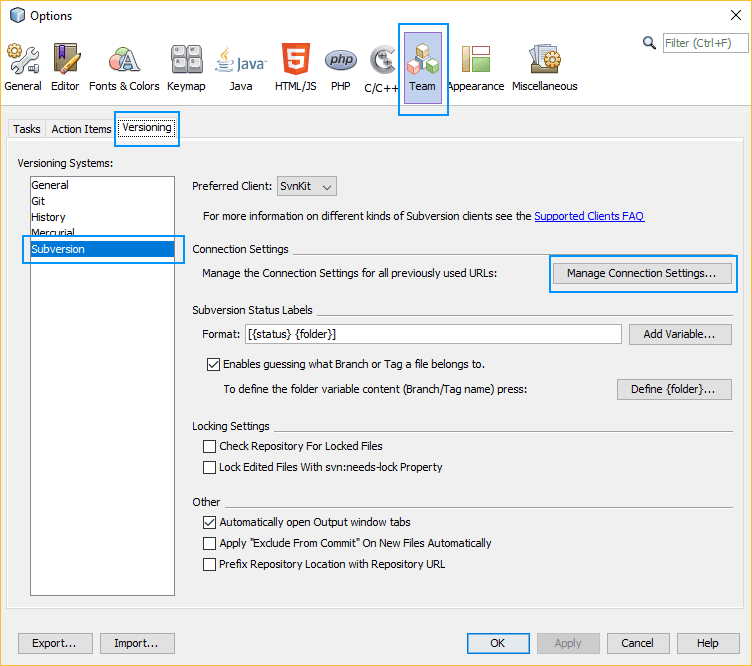Disable guessing Branch or Tag checkbox
This screenshot has width=752, height=666.
coord(212,365)
